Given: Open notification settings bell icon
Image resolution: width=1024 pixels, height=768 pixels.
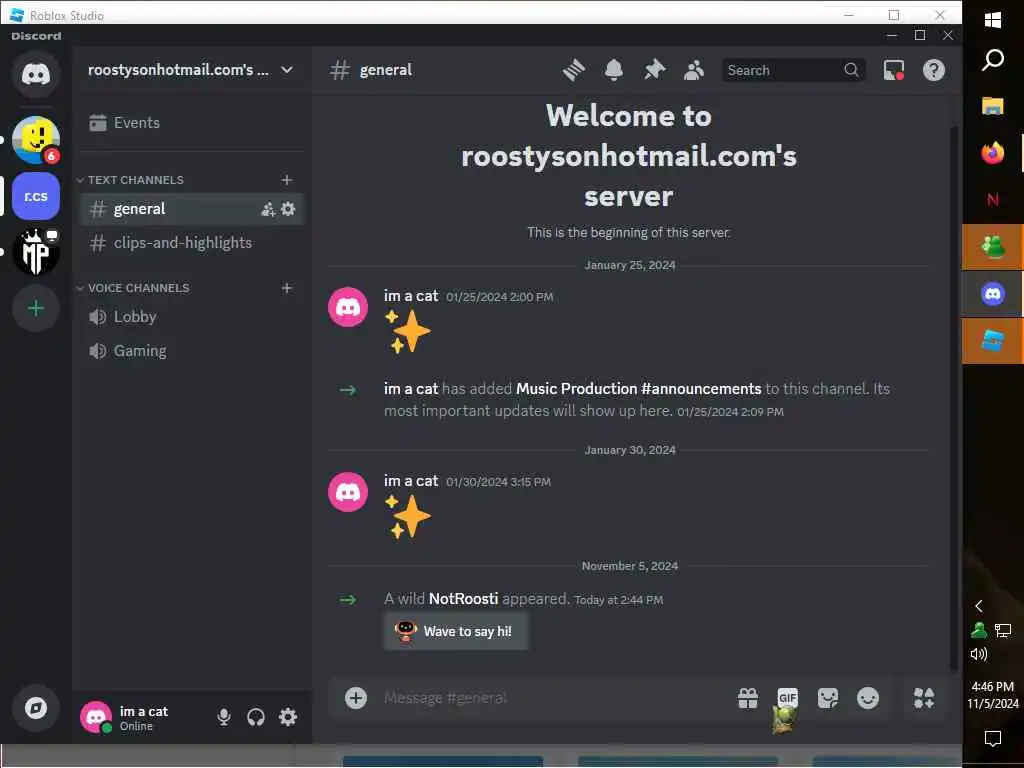Looking at the screenshot, I should [x=613, y=70].
